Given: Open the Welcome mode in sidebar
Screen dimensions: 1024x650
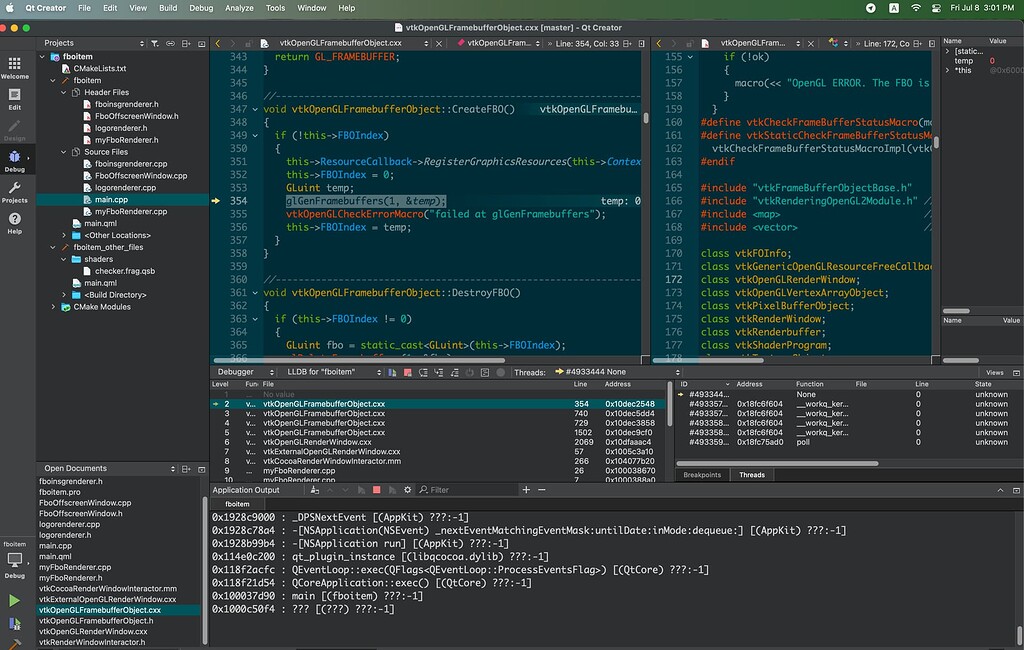Looking at the screenshot, I should click(15, 65).
